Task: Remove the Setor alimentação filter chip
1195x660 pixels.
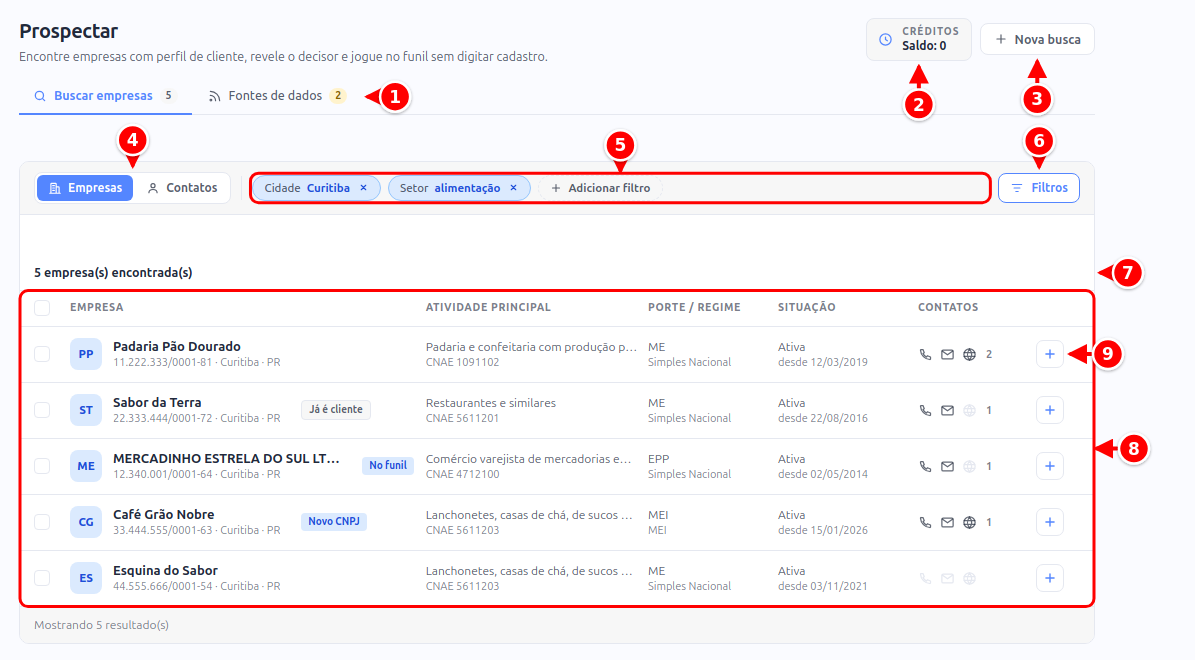Action: [514, 187]
